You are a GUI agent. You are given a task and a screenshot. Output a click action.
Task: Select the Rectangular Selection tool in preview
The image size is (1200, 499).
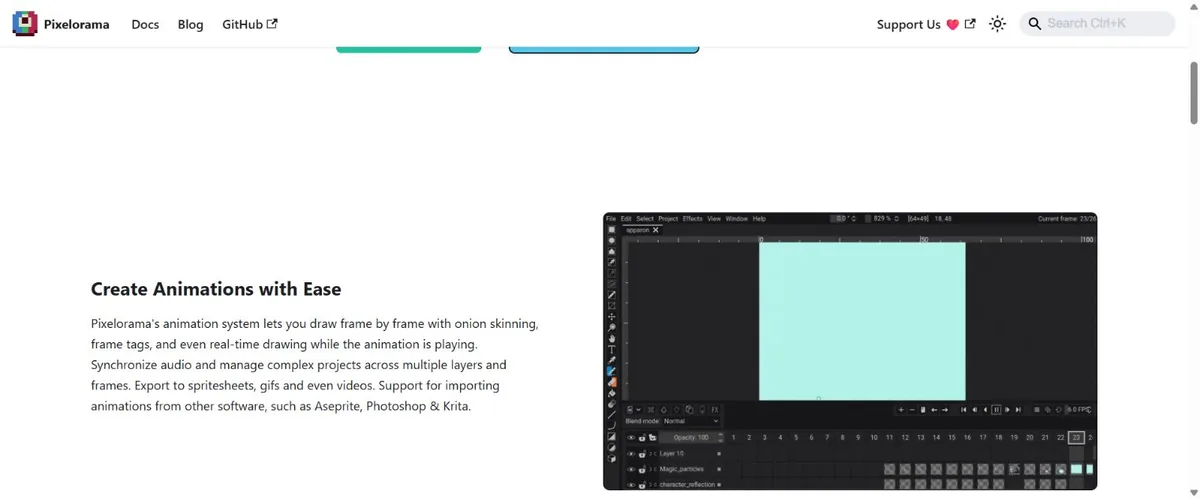[x=612, y=229]
